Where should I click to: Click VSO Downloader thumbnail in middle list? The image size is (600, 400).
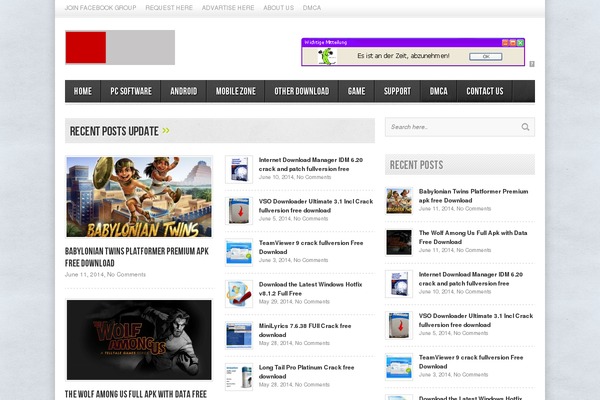coord(239,211)
